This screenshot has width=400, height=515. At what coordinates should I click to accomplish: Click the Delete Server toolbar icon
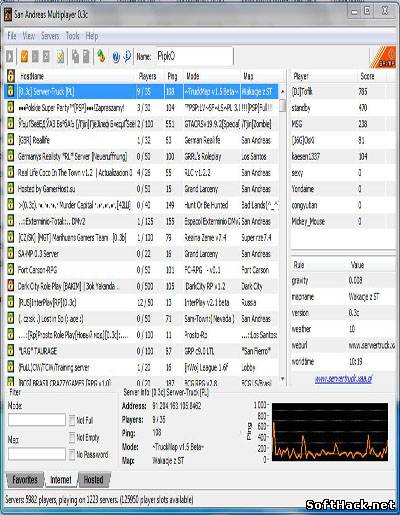pyautogui.click(x=35, y=56)
